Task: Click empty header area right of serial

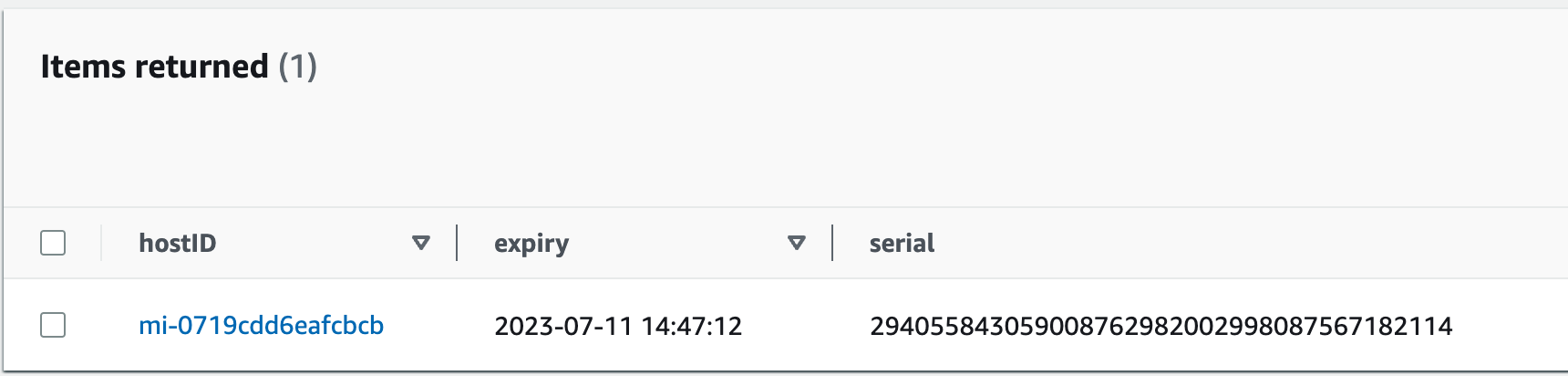Action: (1249, 243)
